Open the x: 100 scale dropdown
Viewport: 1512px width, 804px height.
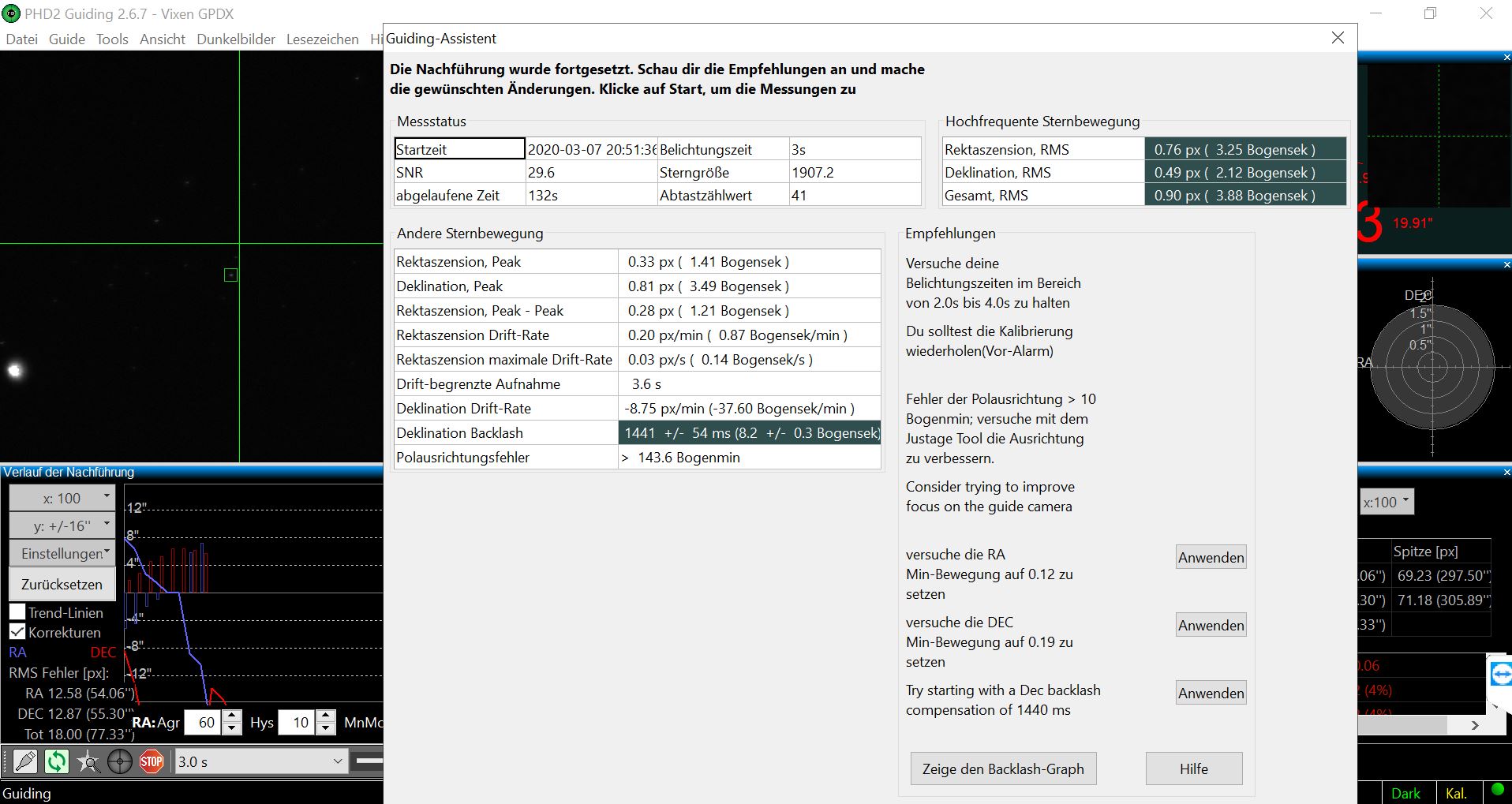click(62, 498)
